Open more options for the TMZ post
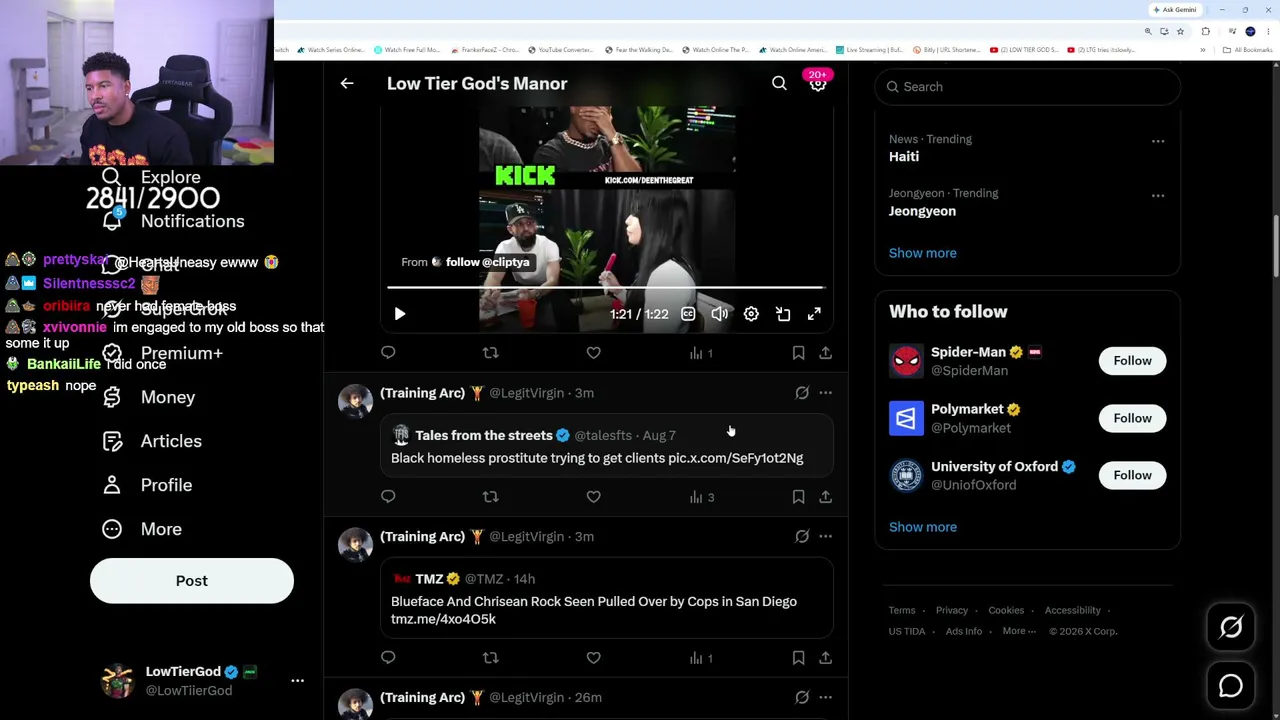 coord(825,537)
